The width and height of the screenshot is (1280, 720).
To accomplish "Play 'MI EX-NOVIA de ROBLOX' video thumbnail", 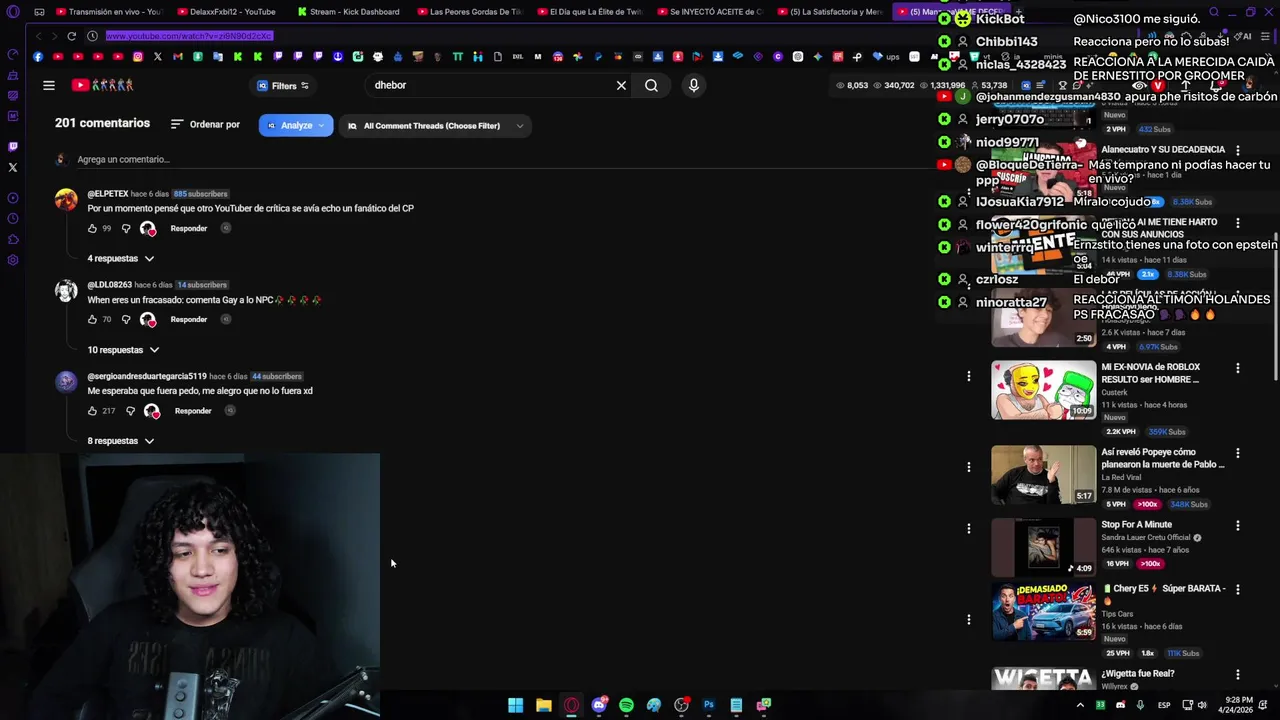I will coord(1043,390).
